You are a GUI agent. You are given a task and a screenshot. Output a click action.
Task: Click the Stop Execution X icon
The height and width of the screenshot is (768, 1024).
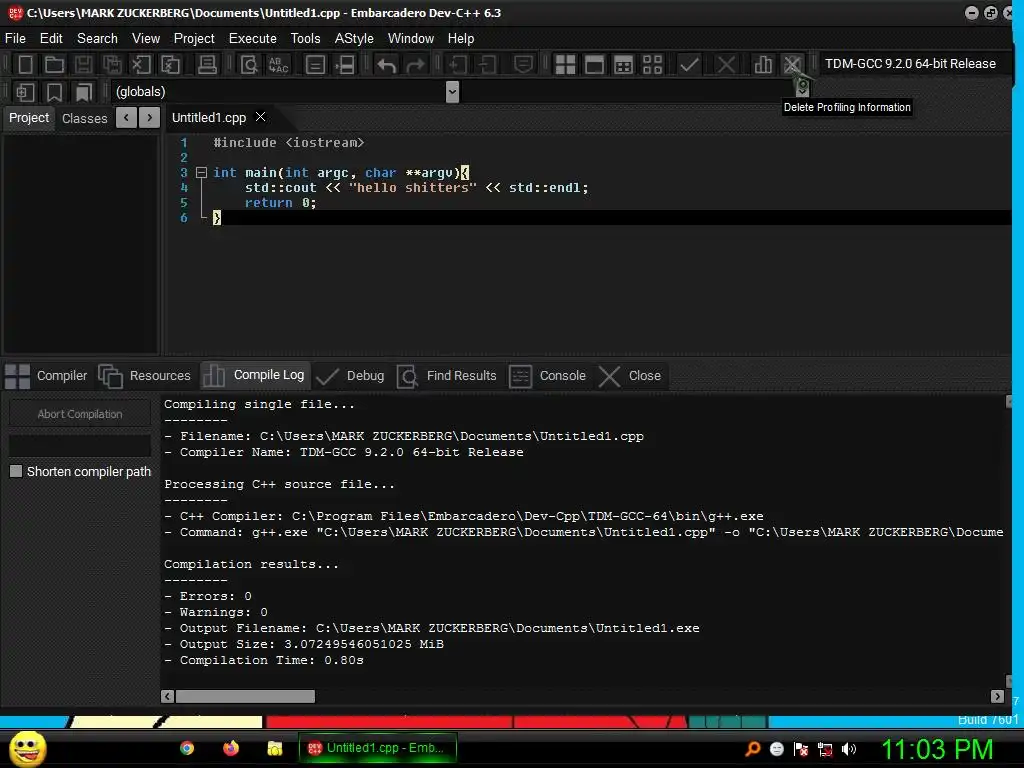(x=726, y=64)
